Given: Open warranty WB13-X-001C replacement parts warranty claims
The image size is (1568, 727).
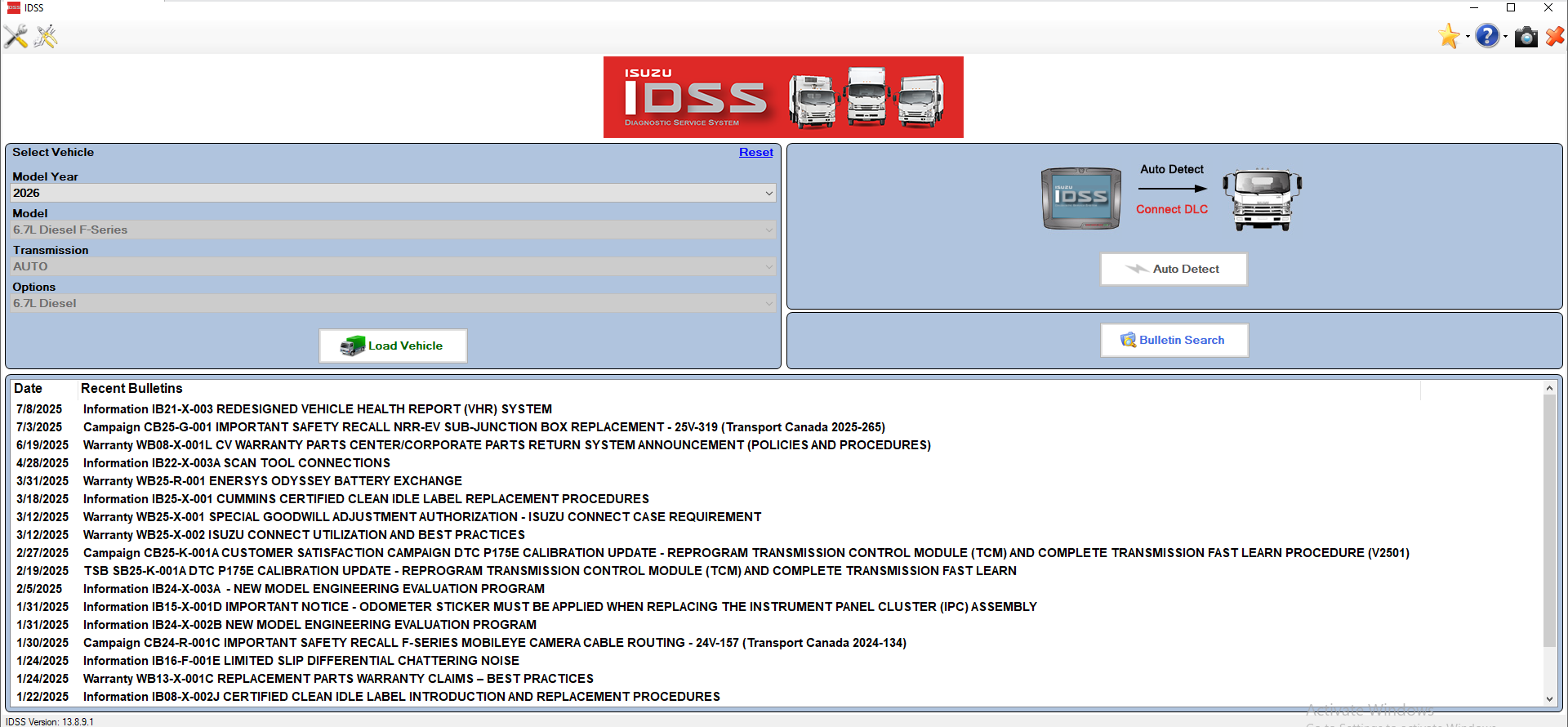Looking at the screenshot, I should point(338,679).
